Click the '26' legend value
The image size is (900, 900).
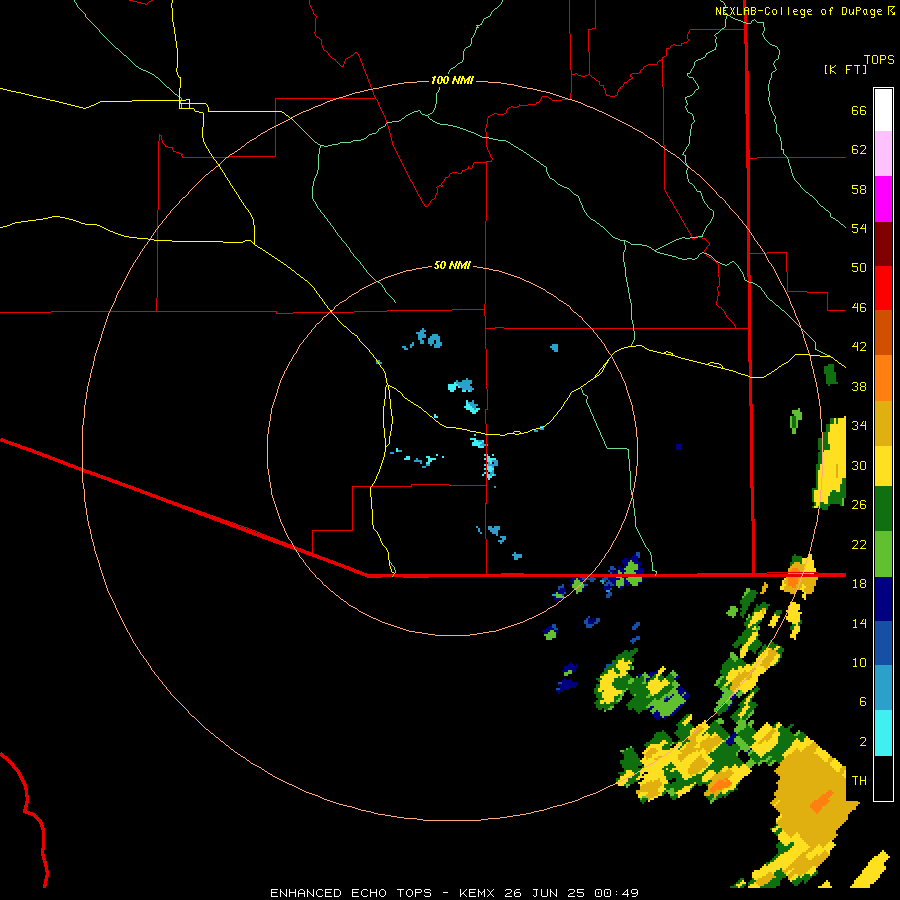(859, 505)
